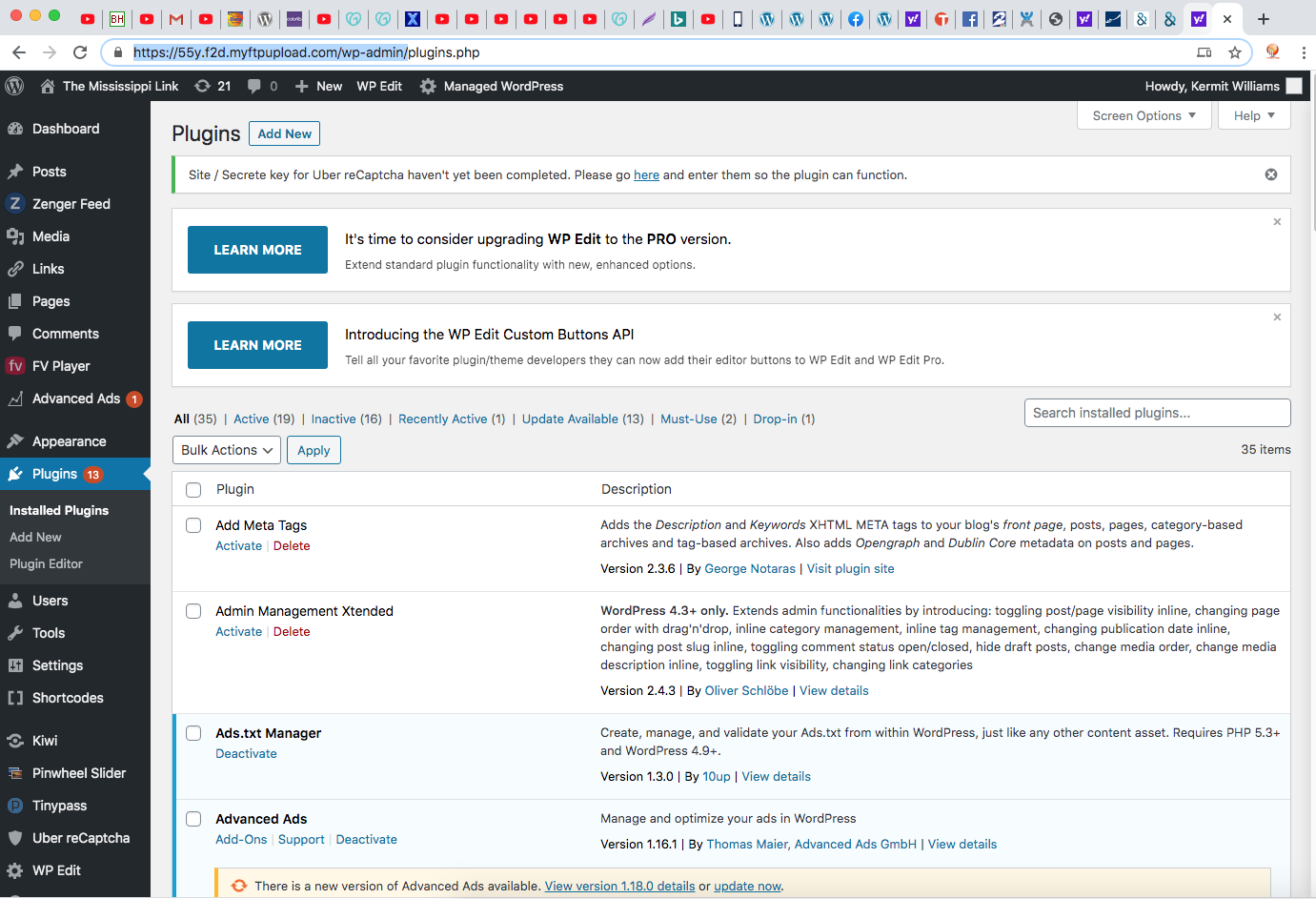This screenshot has width=1316, height=899.
Task: Click the home icon beside The Mississippi Link
Action: click(x=48, y=86)
